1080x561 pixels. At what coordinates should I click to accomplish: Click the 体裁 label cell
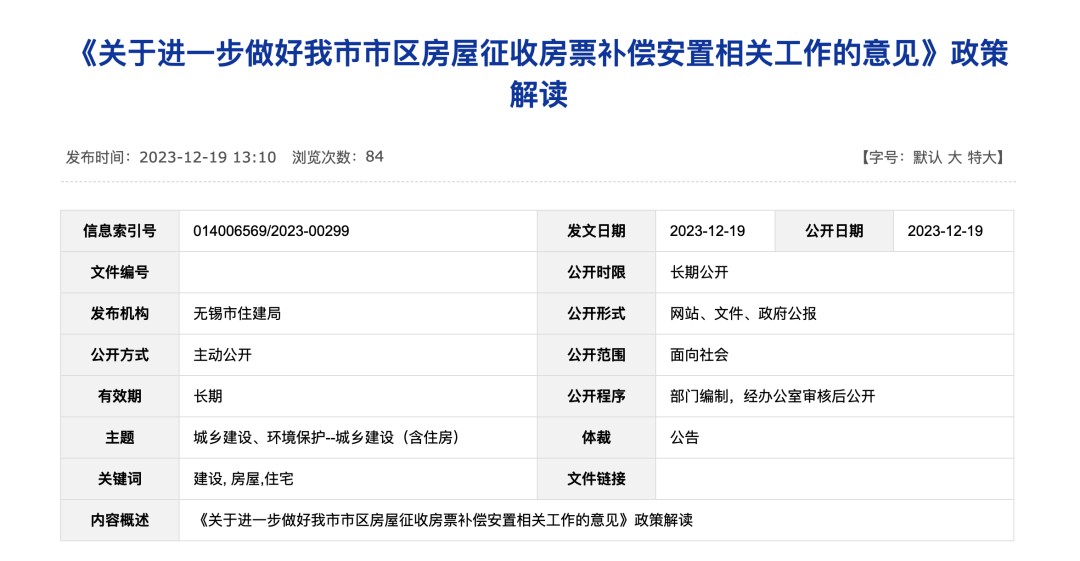(596, 438)
